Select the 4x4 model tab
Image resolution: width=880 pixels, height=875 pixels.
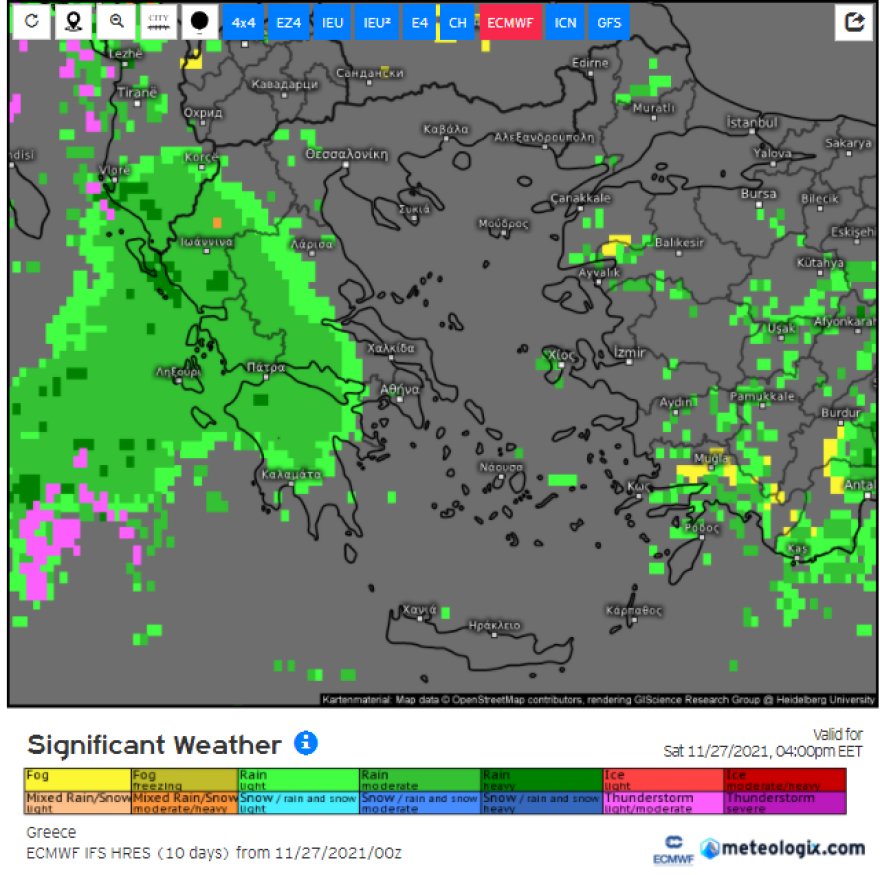click(x=243, y=22)
